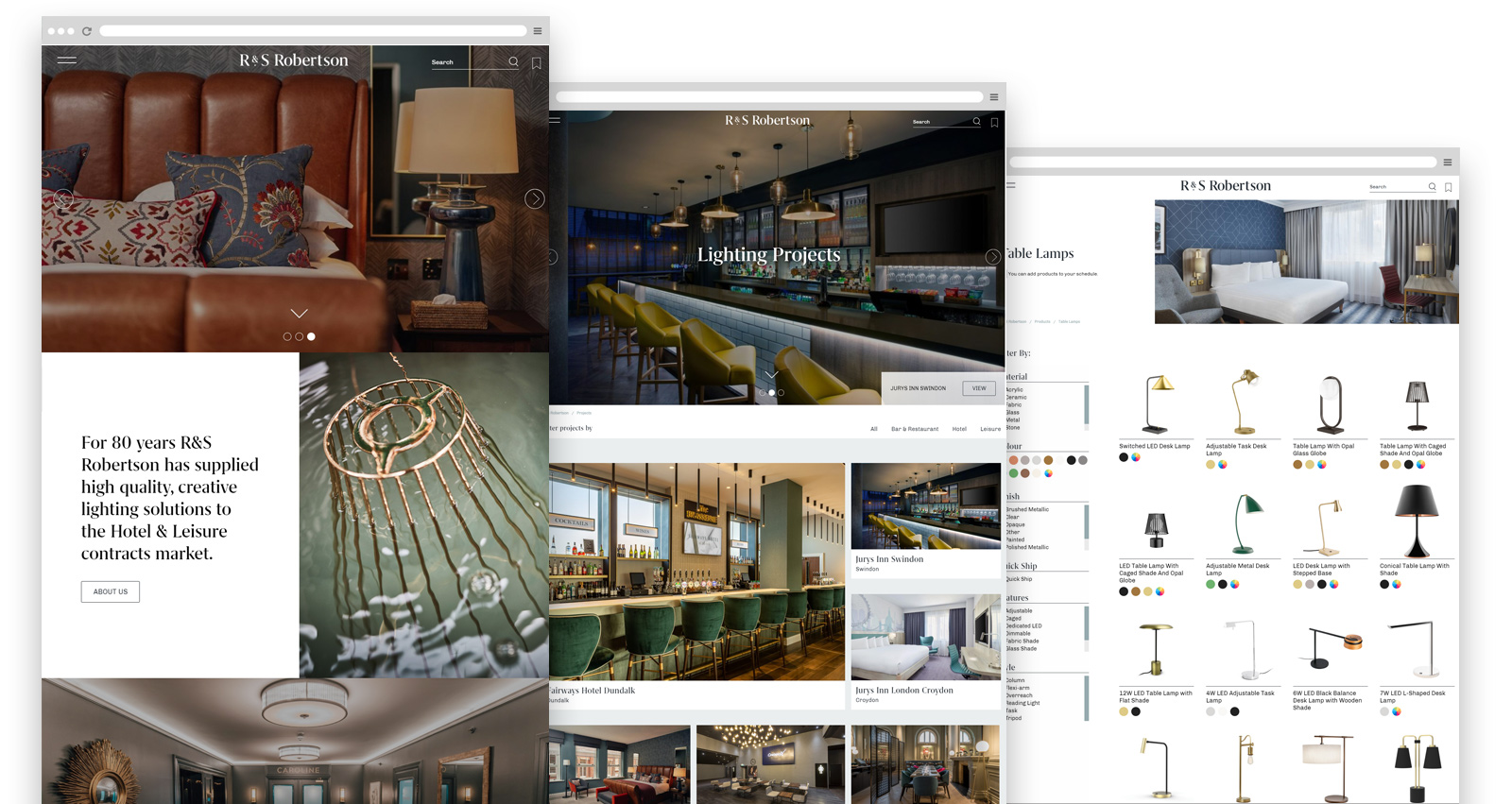The height and width of the screenshot is (804, 1512).
Task: Click down chevron on Lighting Projects banner
Action: [x=772, y=375]
